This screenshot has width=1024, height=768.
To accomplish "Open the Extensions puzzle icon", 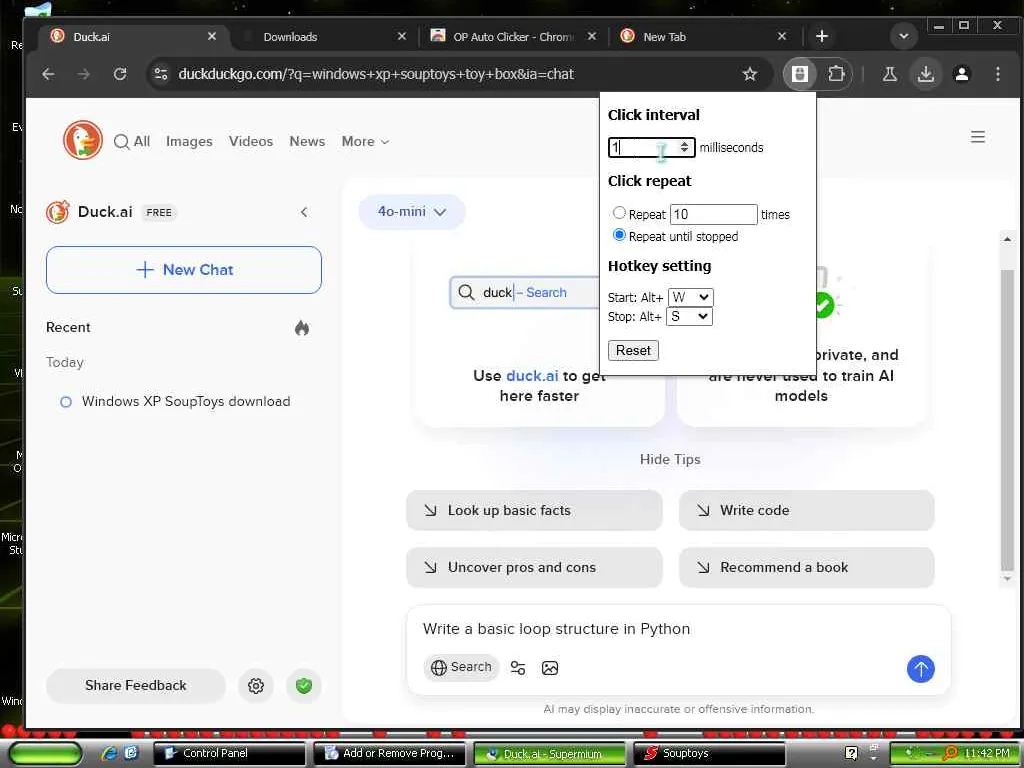I will point(836,74).
